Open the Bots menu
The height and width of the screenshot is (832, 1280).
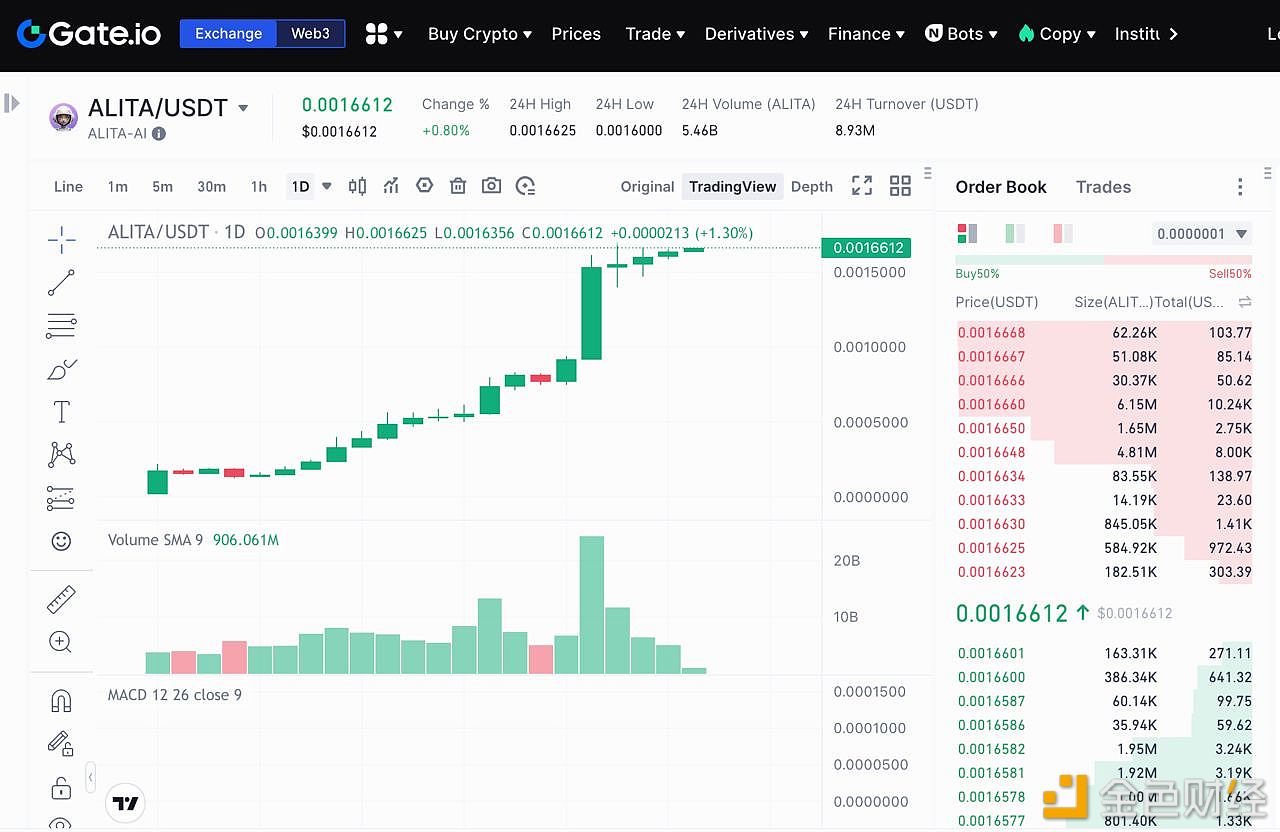tap(961, 34)
